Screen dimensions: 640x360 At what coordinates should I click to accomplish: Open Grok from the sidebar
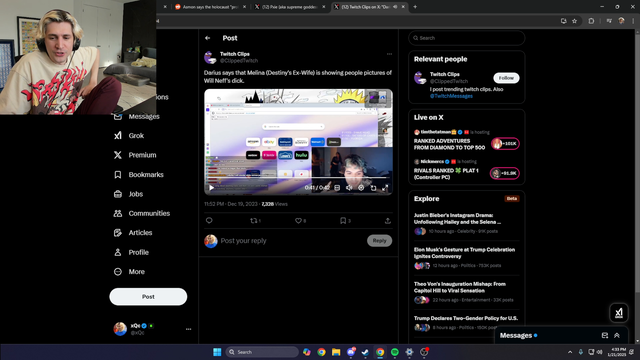pyautogui.click(x=129, y=136)
